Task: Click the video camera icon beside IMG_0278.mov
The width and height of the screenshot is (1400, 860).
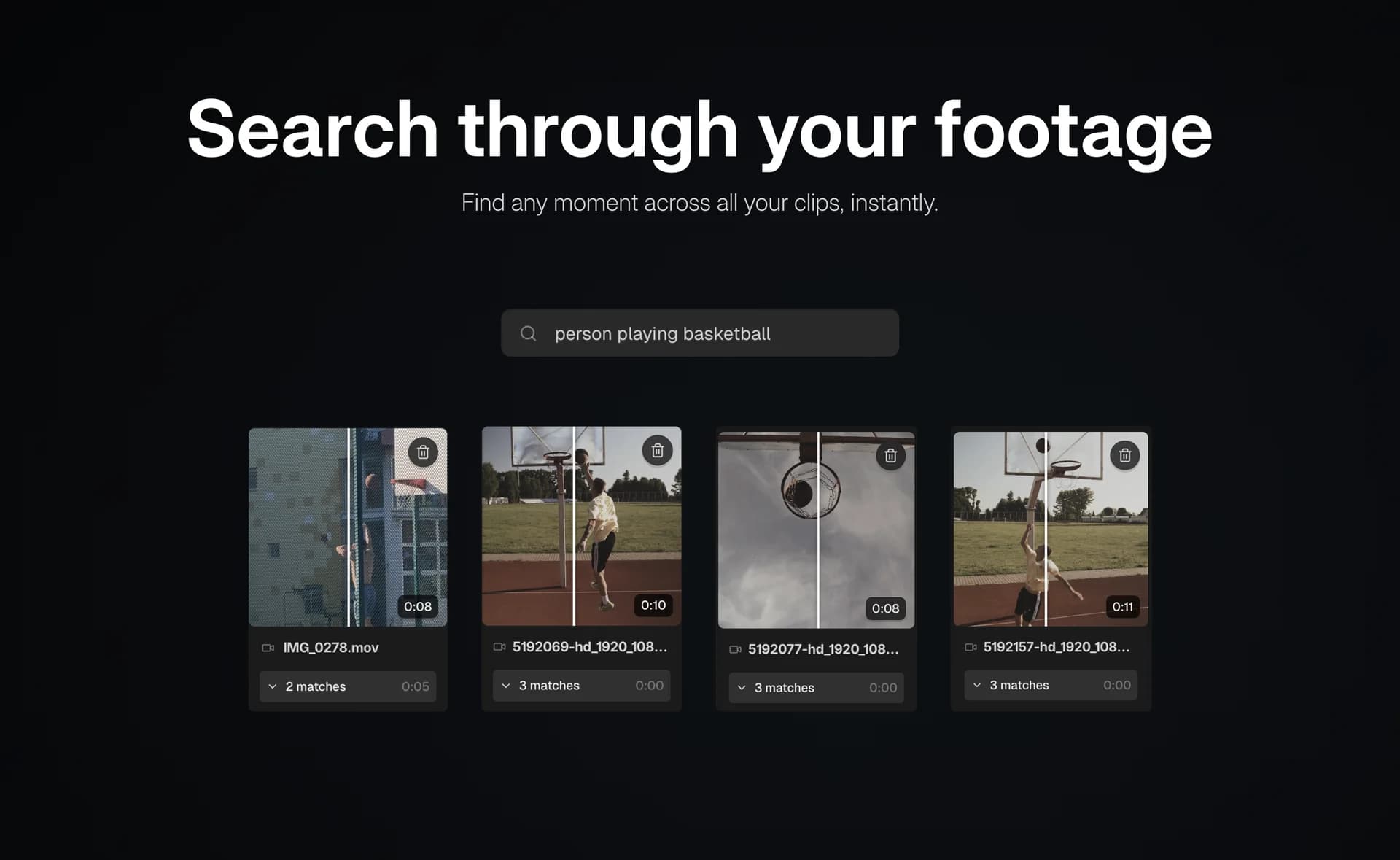Action: 268,647
